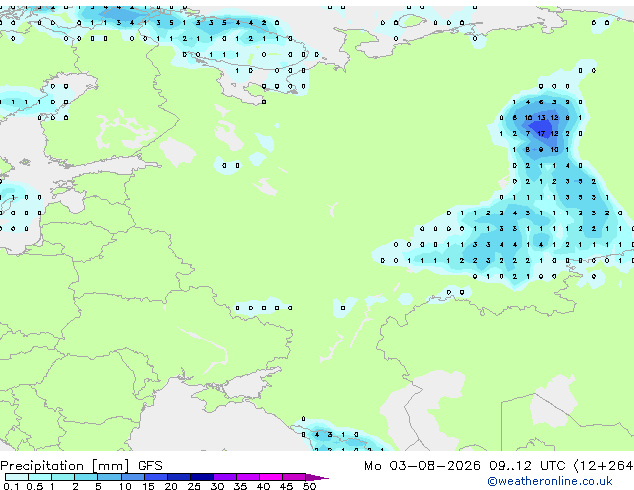This screenshot has width=634, height=490.
Task: Click the "Precipitation [mm]" title text
Action: coord(65,466)
